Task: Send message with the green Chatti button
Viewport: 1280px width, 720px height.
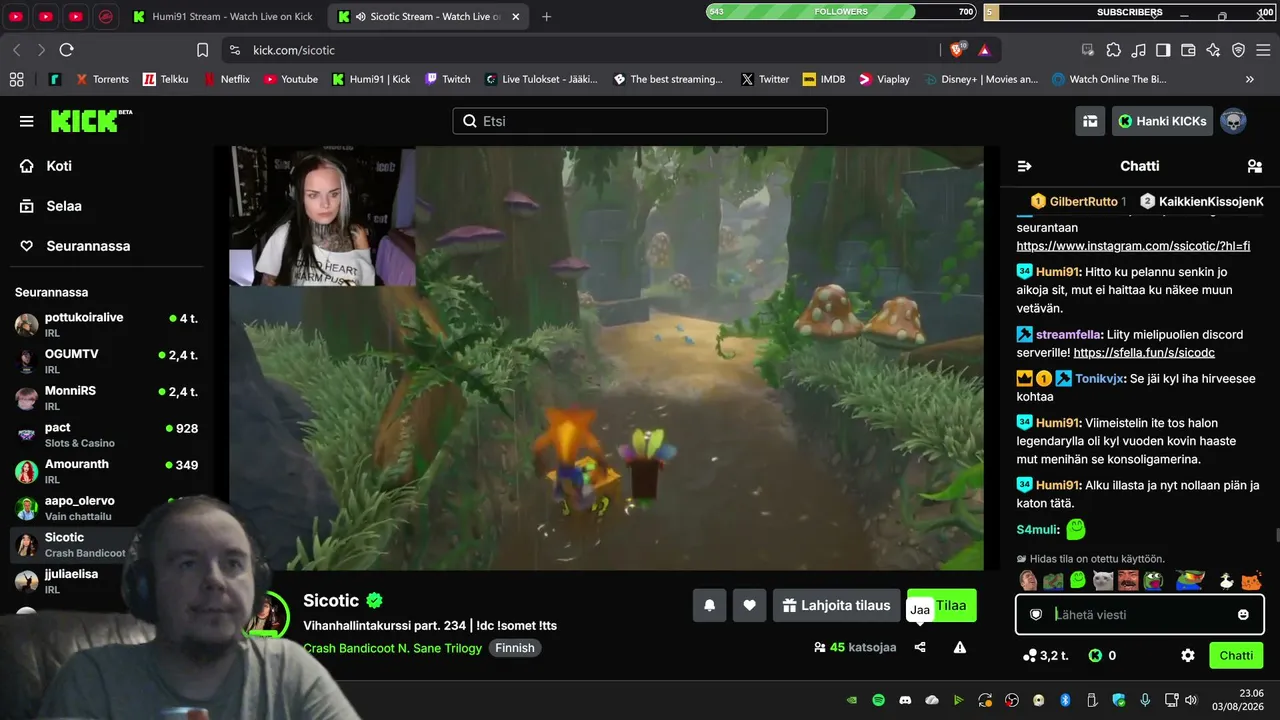Action: click(x=1236, y=656)
